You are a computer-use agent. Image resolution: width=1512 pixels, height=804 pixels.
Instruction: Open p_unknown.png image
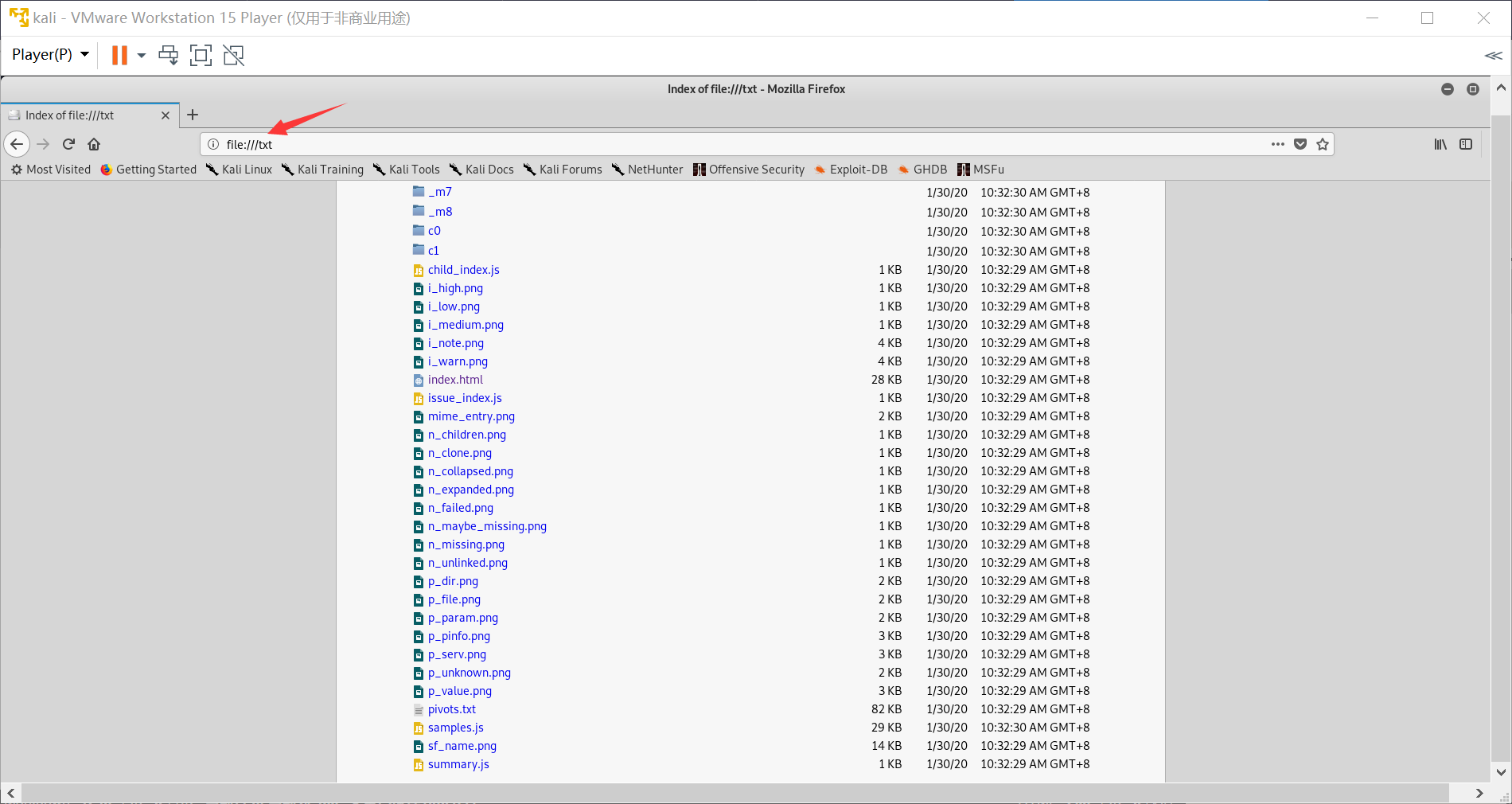(470, 673)
